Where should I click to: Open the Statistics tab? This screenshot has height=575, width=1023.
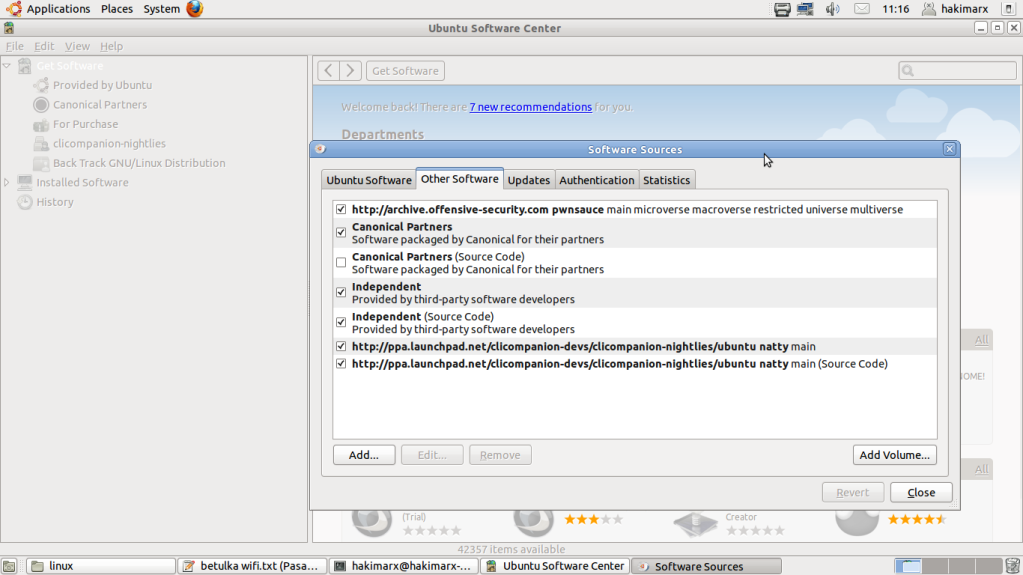tap(666, 180)
